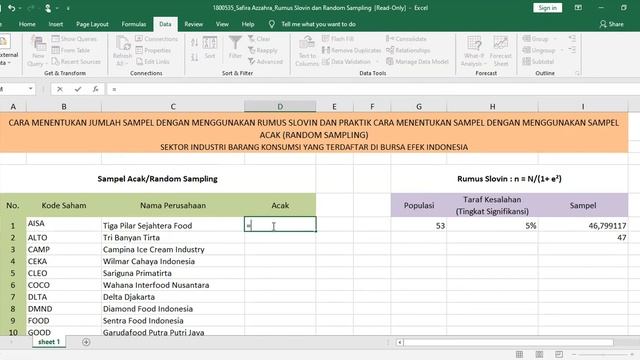This screenshot has height=360, width=640.
Task: Open Manage Data Model
Action: click(417, 62)
